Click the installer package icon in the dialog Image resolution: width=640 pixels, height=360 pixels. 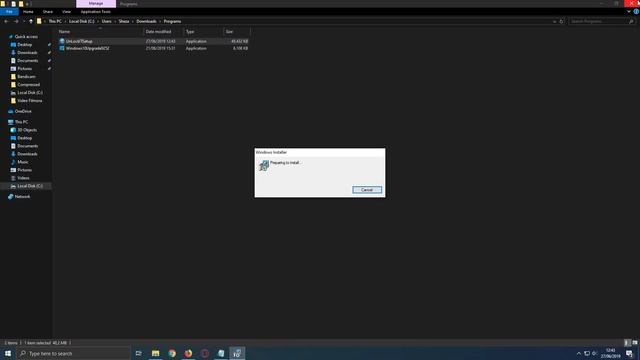[x=264, y=165]
